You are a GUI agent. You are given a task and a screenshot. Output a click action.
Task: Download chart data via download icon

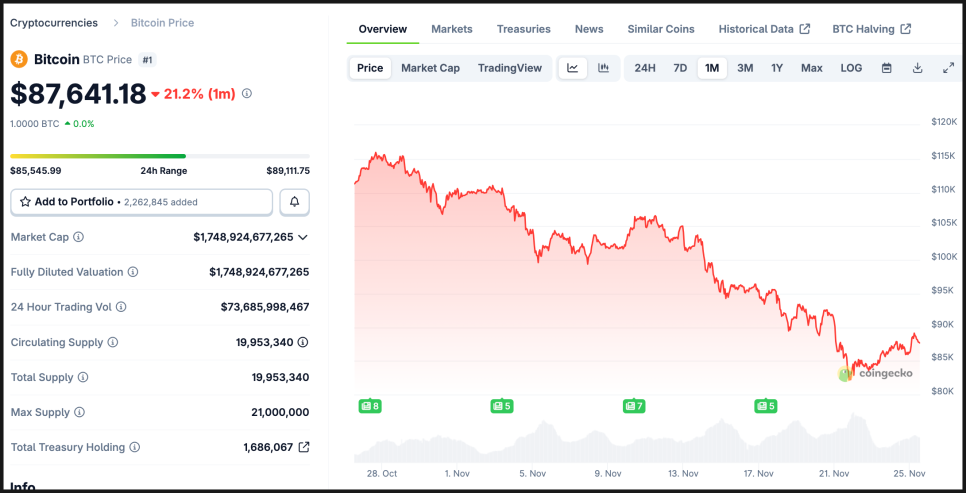(917, 68)
